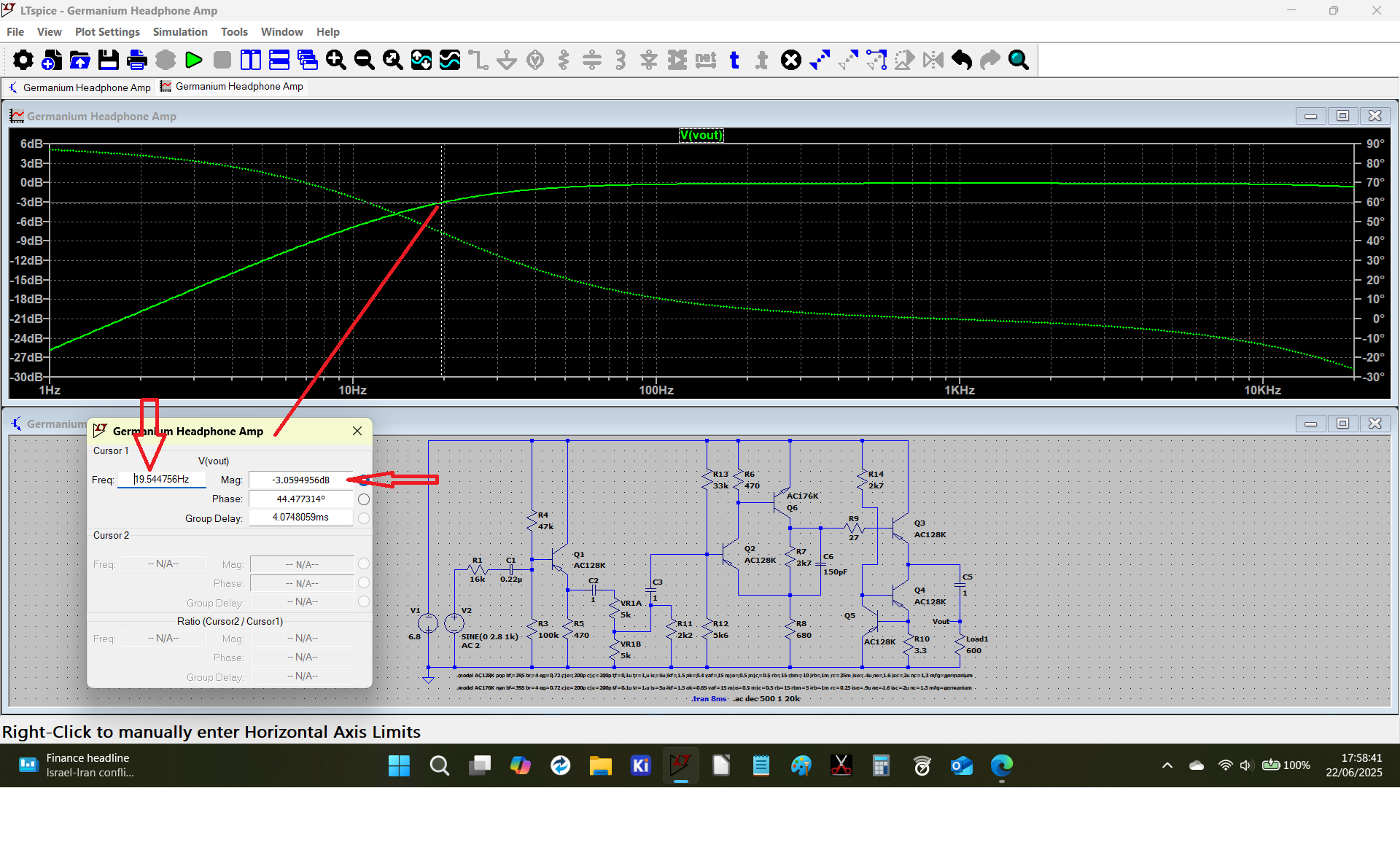This screenshot has height=858, width=1400.
Task: Open the Finance headline news widget
Action: coord(77,765)
